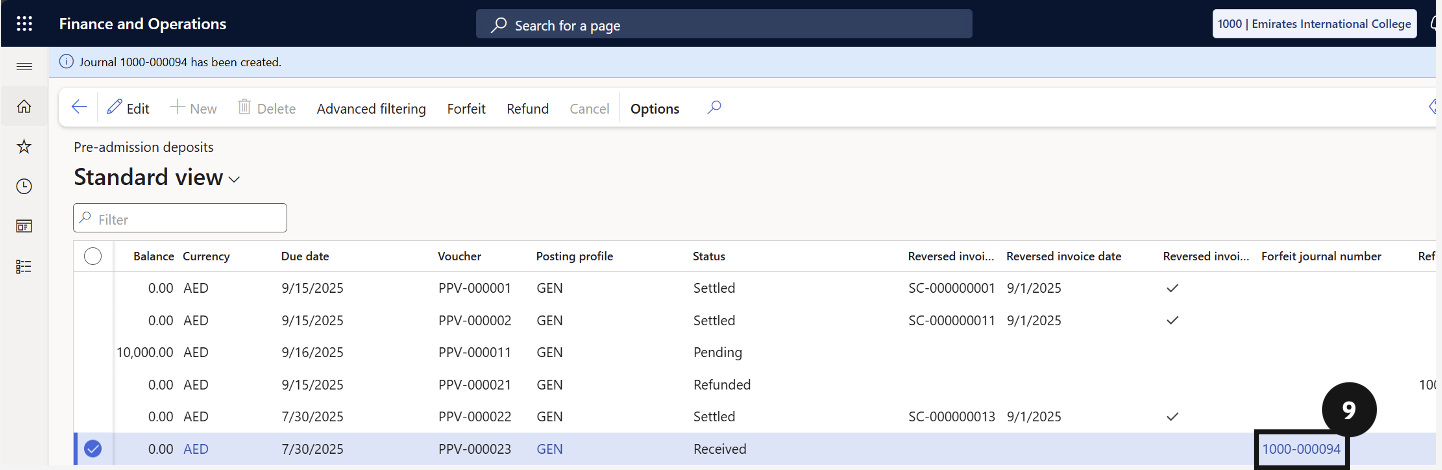The height and width of the screenshot is (470, 1442).
Task: Click the GEN link in PPV-000023 row
Action: point(550,449)
